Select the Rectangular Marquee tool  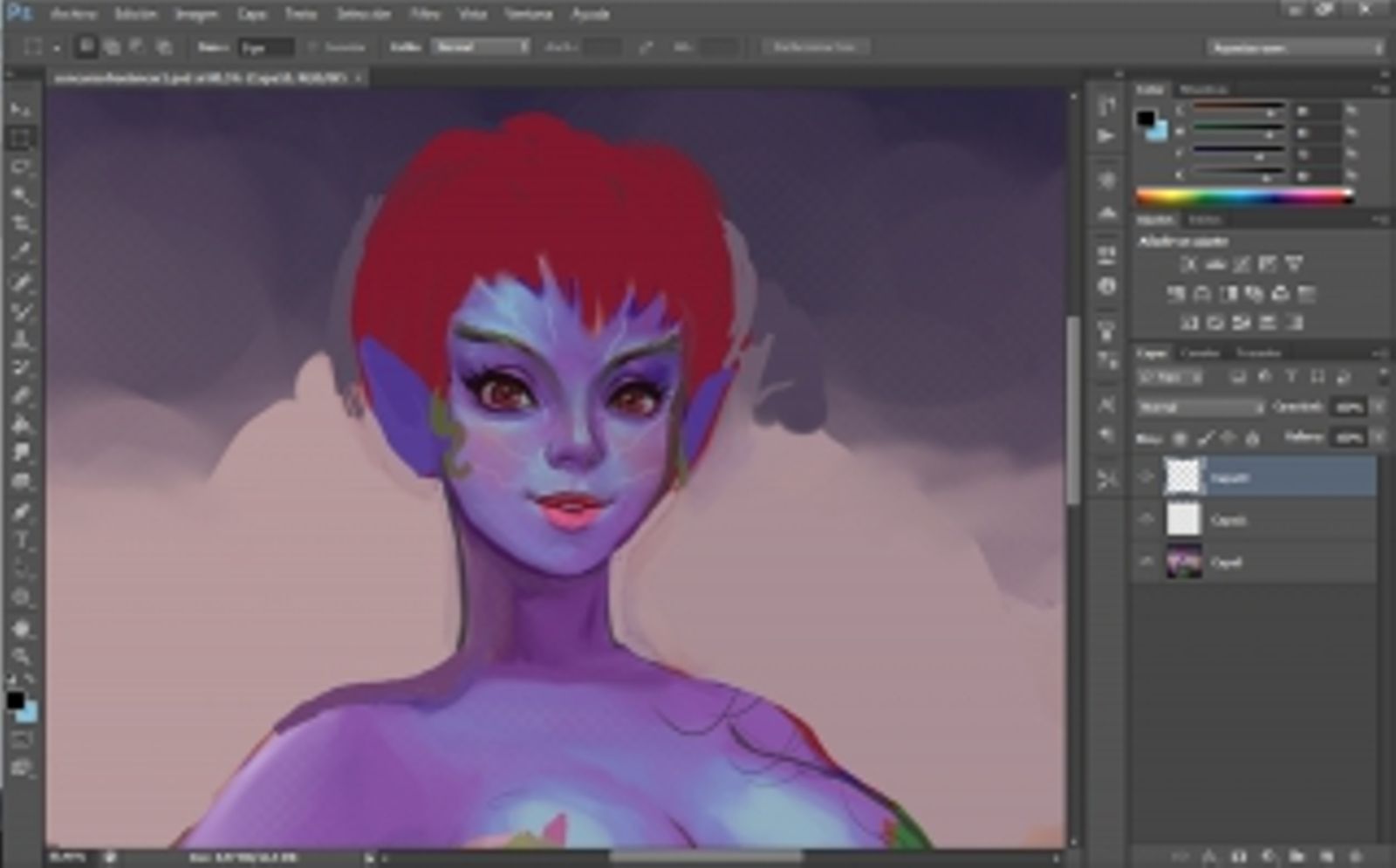pyautogui.click(x=21, y=138)
